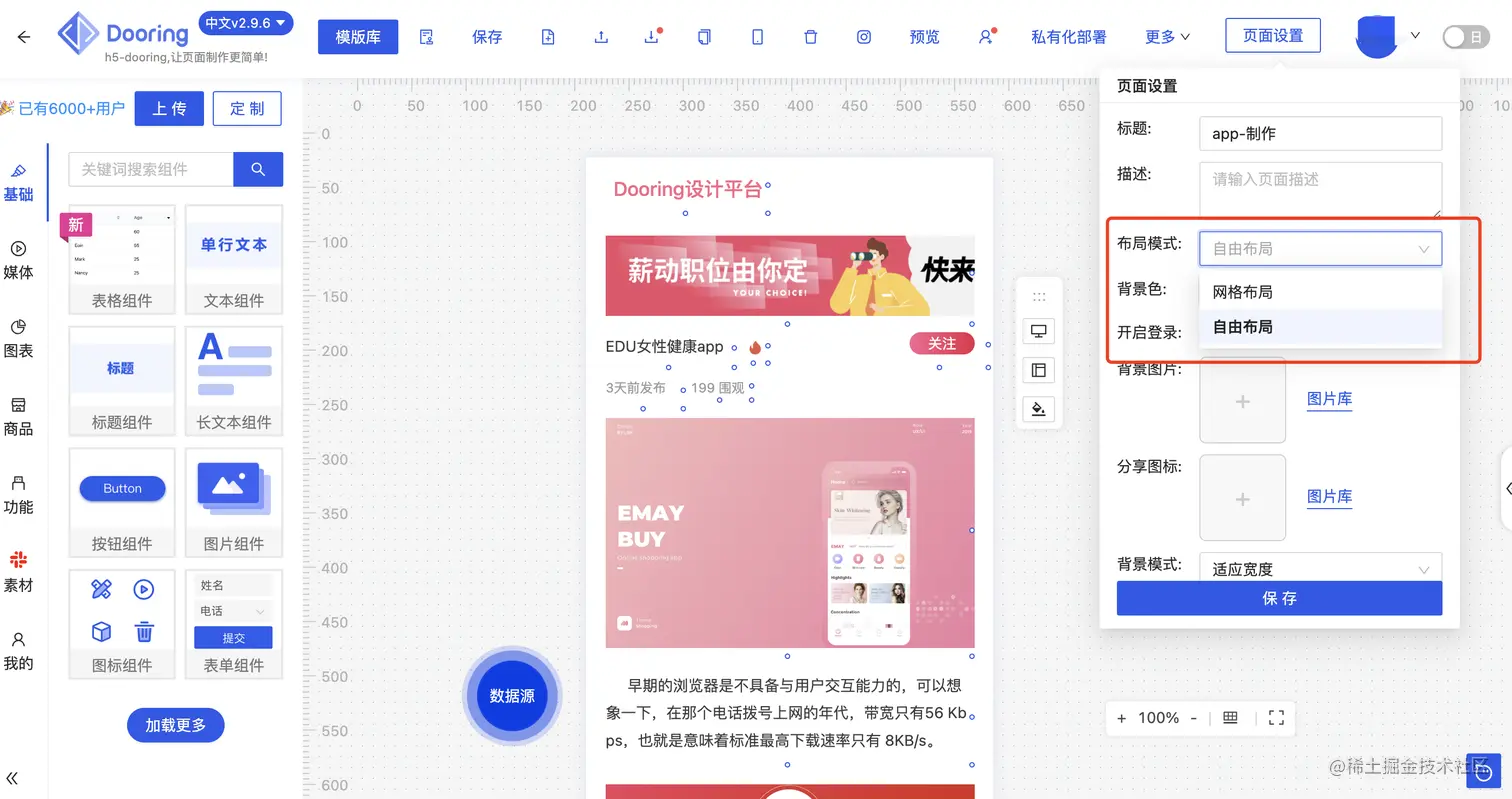
Task: Click the 标题 input containing app-制作
Action: [x=1320, y=133]
